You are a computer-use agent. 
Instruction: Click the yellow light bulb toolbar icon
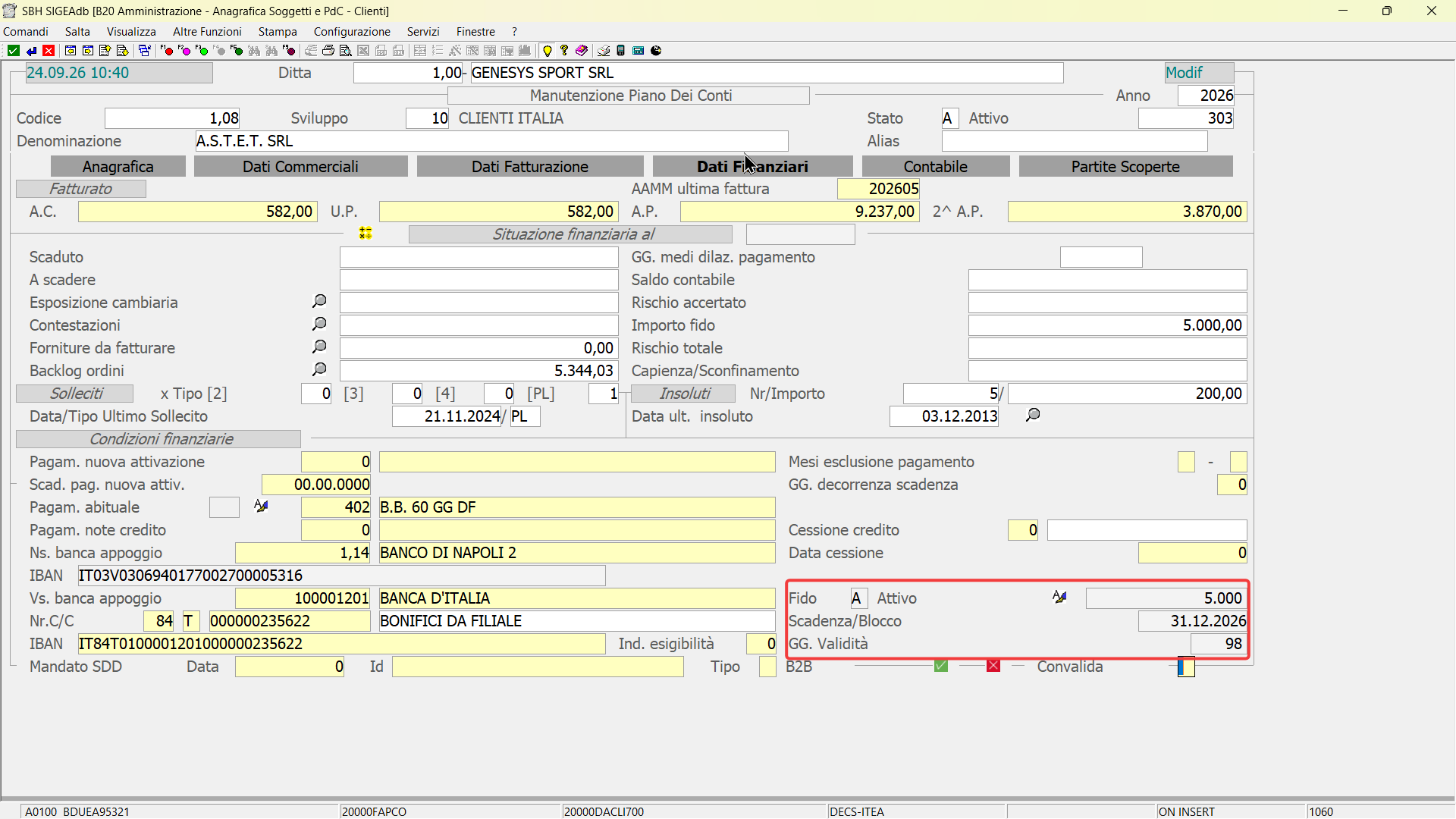point(548,51)
